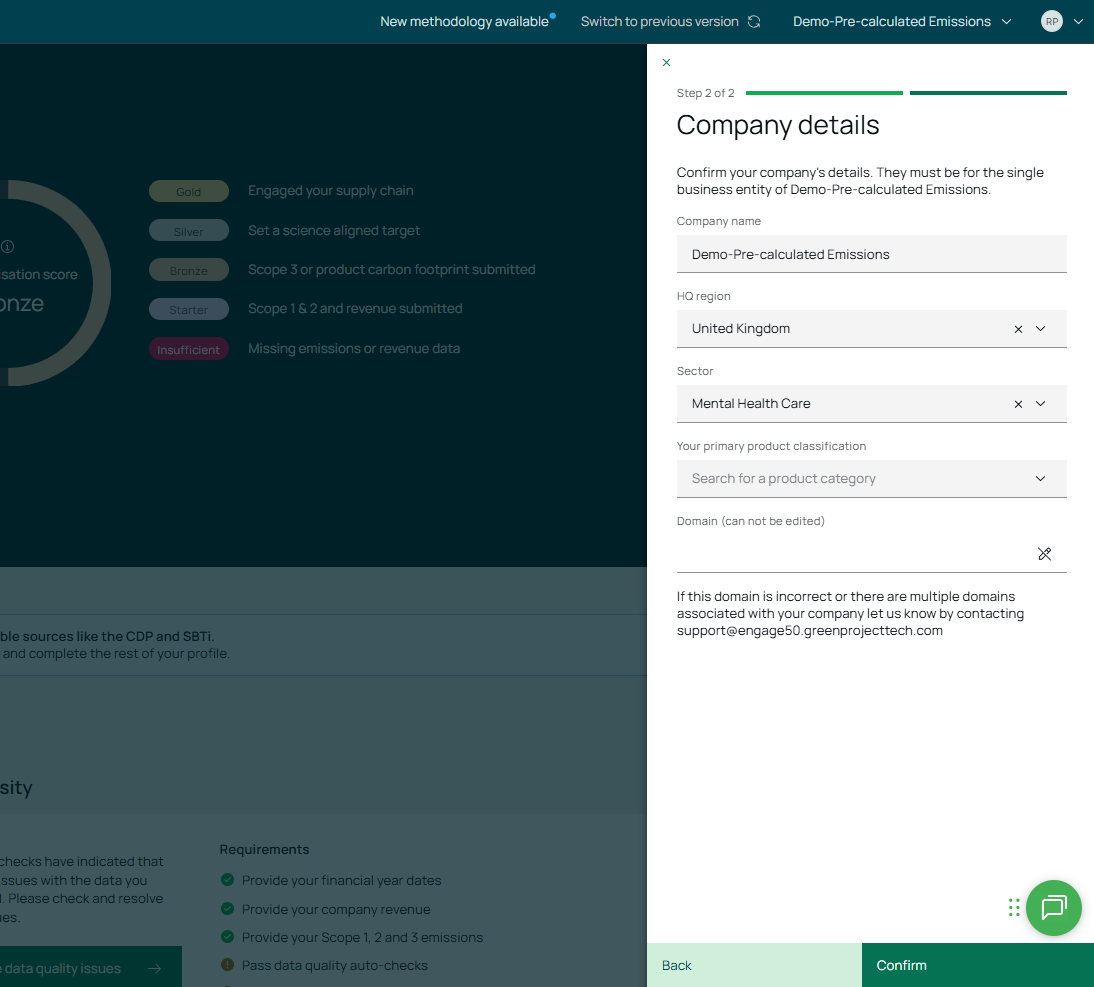Image resolution: width=1094 pixels, height=987 pixels.
Task: Open the primary product classification dropdown
Action: click(x=1040, y=479)
